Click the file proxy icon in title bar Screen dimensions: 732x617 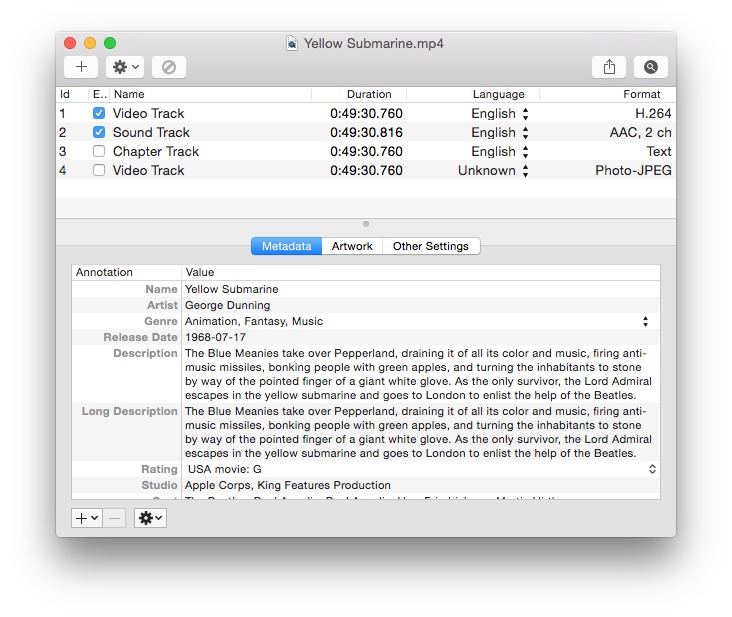click(292, 43)
